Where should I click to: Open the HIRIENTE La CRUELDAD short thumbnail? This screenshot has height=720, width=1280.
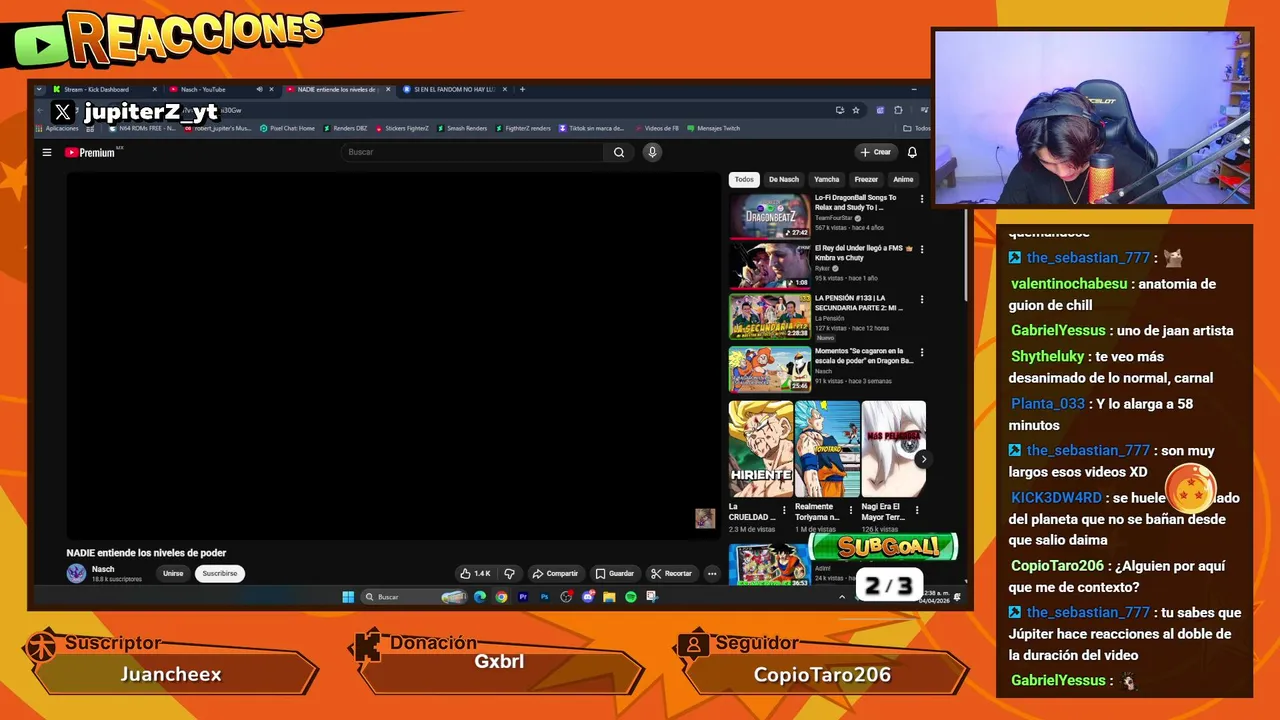click(760, 449)
